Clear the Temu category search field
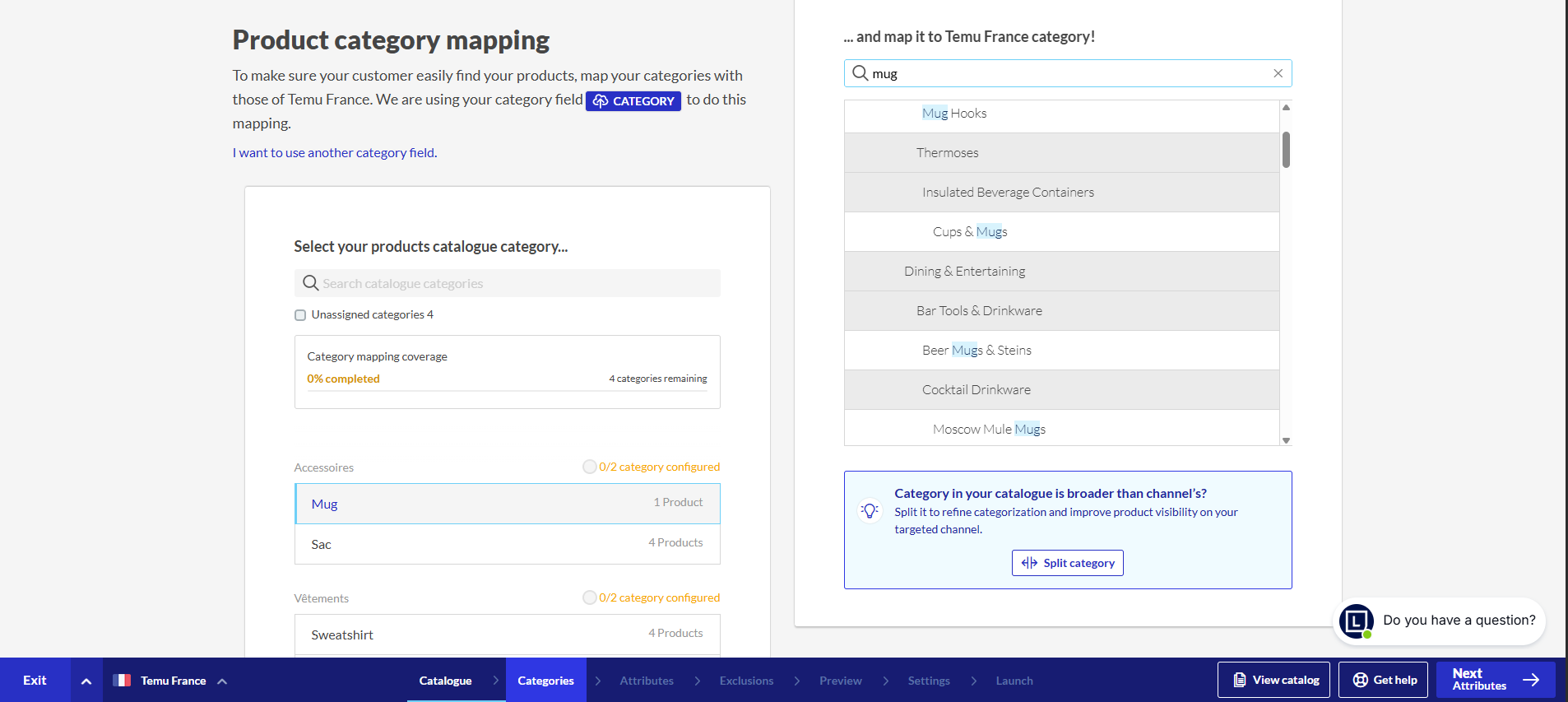 [1278, 73]
